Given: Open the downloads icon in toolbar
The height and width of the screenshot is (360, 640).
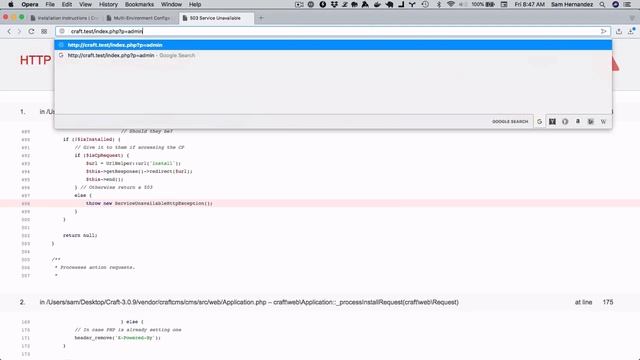Looking at the screenshot, I should 631,31.
